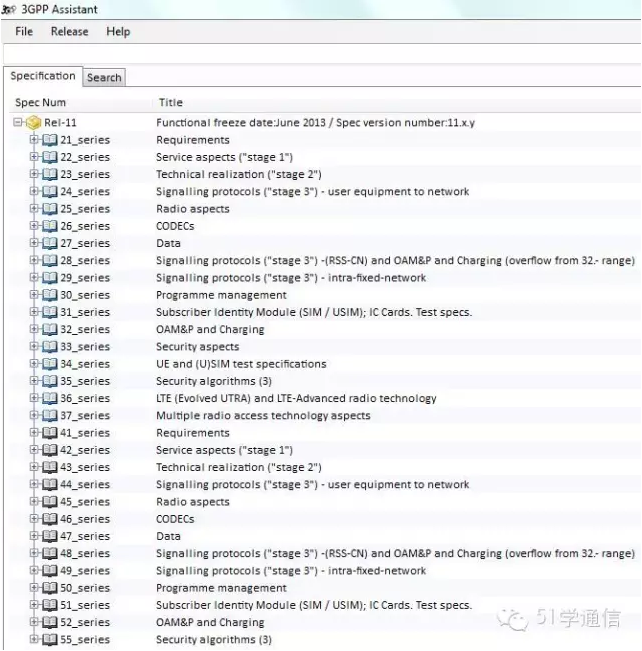The width and height of the screenshot is (642, 651).
Task: Expand the 41_series node
Action: click(x=34, y=433)
